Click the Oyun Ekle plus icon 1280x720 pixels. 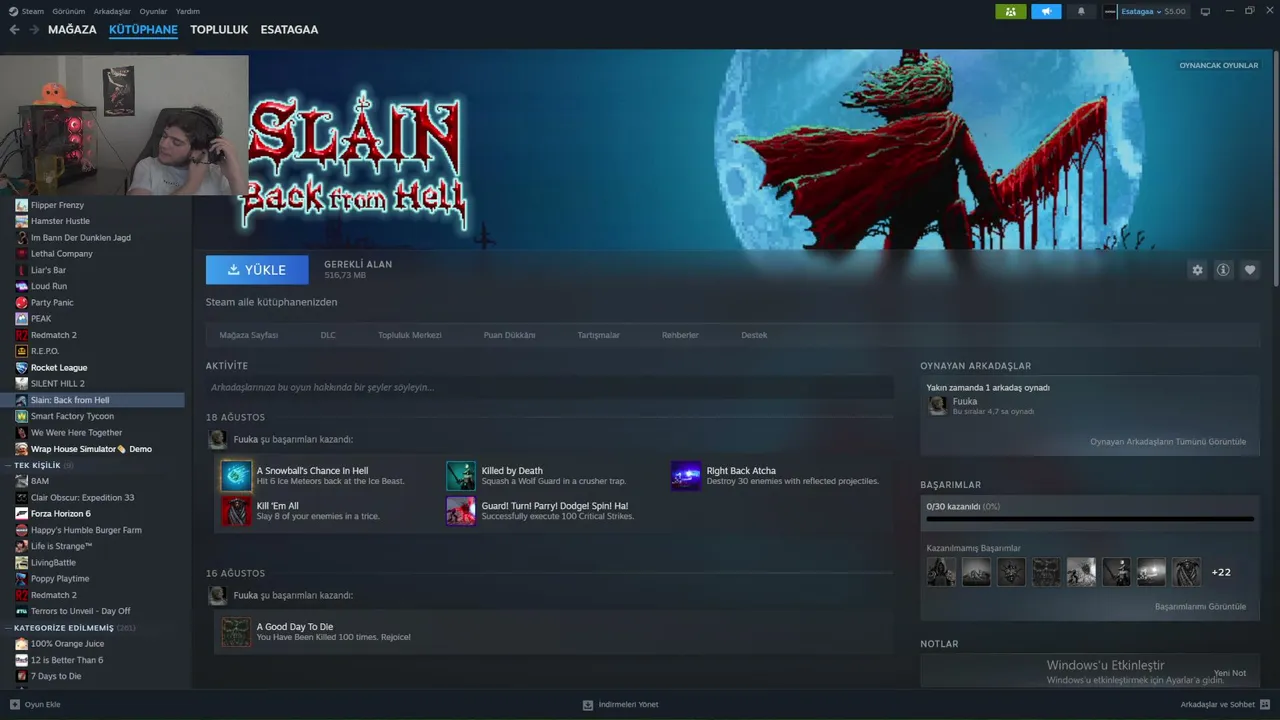[15, 705]
